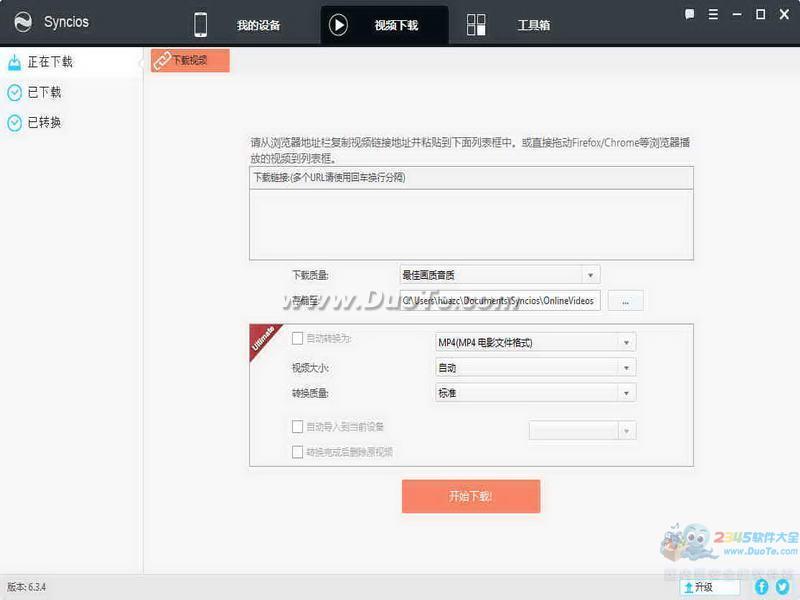
Task: Click the 开始下载 button
Action: 471,496
